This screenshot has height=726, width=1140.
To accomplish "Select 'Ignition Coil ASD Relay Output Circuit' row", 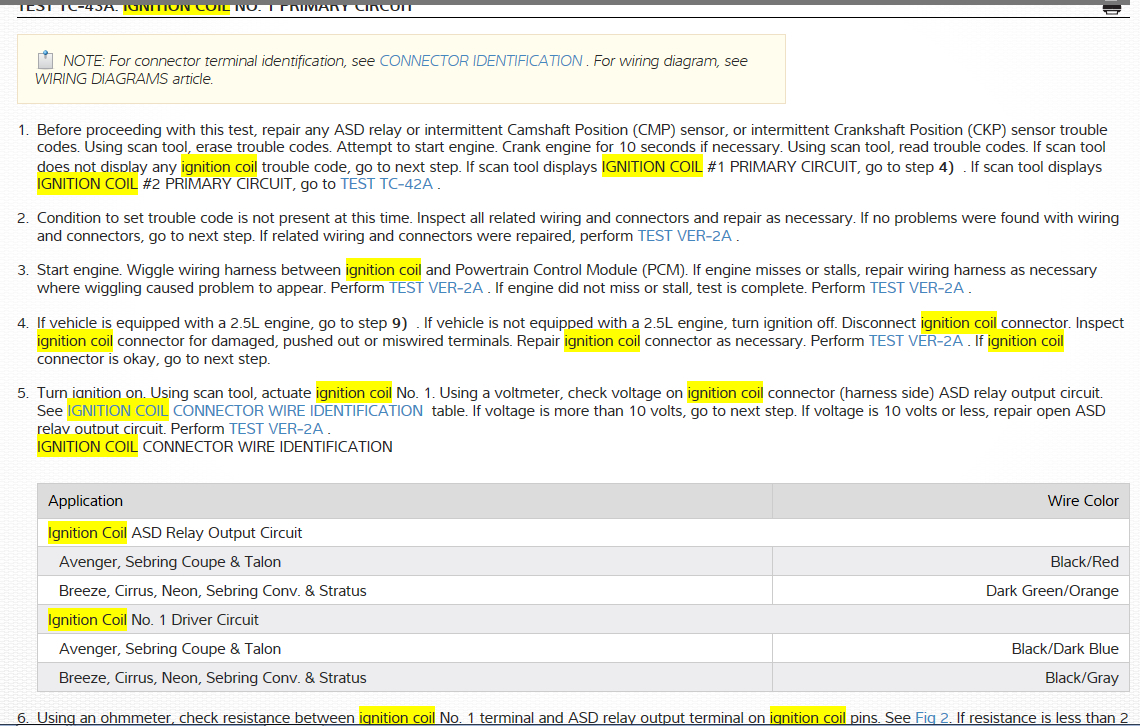I will click(x=583, y=533).
